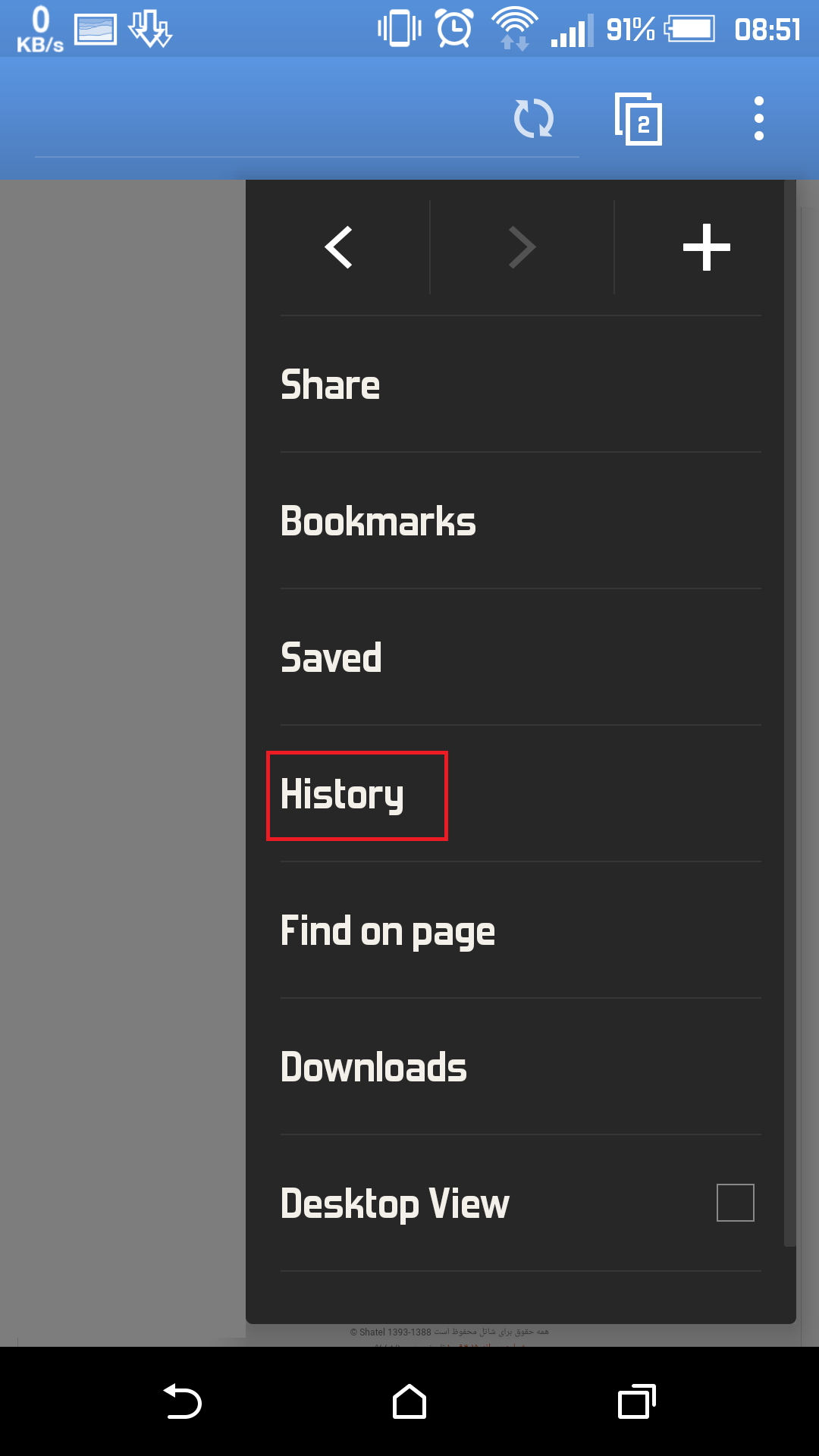Select Share from the menu

coord(330,384)
